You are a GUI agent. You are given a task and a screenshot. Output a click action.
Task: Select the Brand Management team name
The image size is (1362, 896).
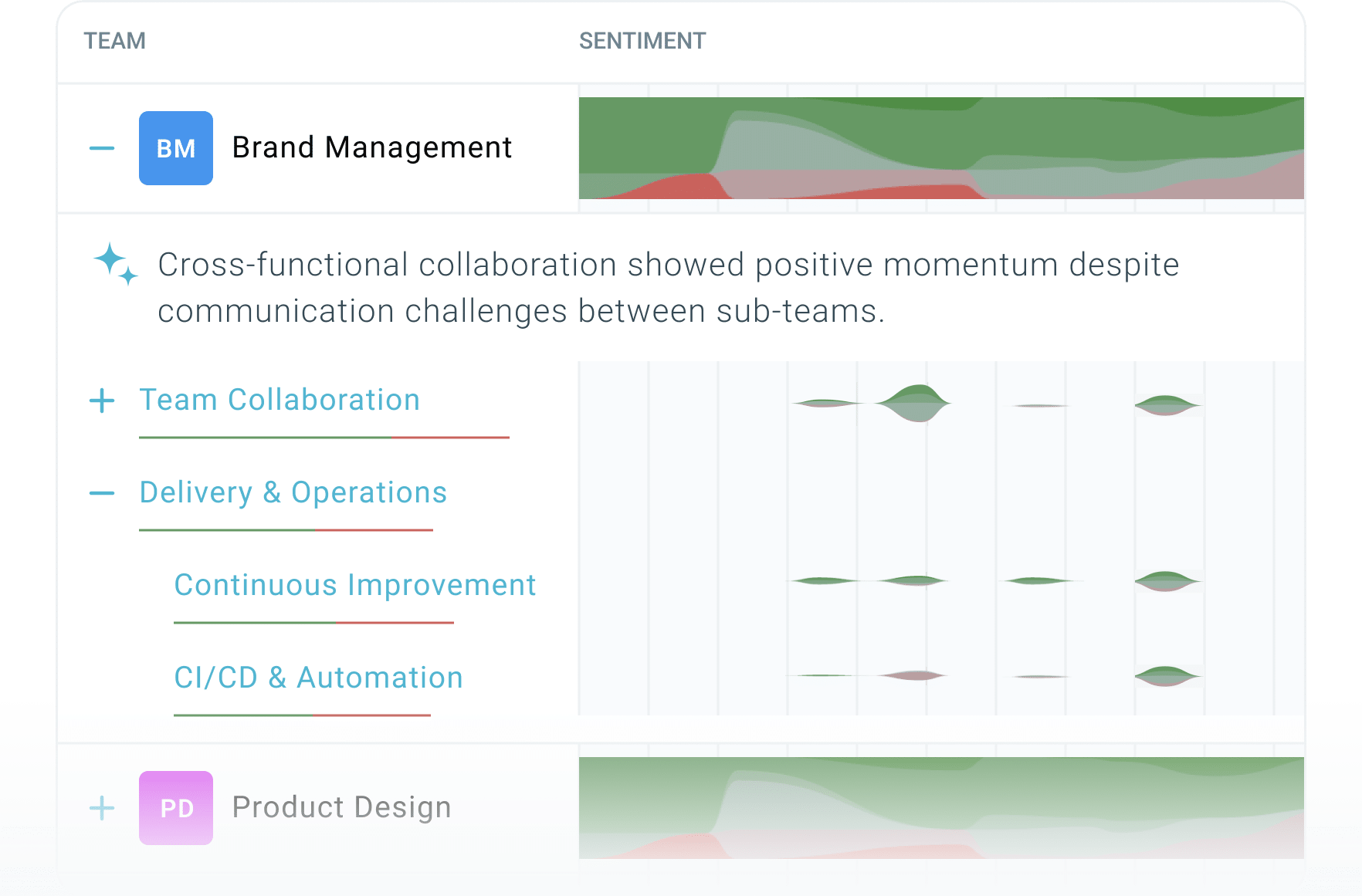(x=372, y=147)
